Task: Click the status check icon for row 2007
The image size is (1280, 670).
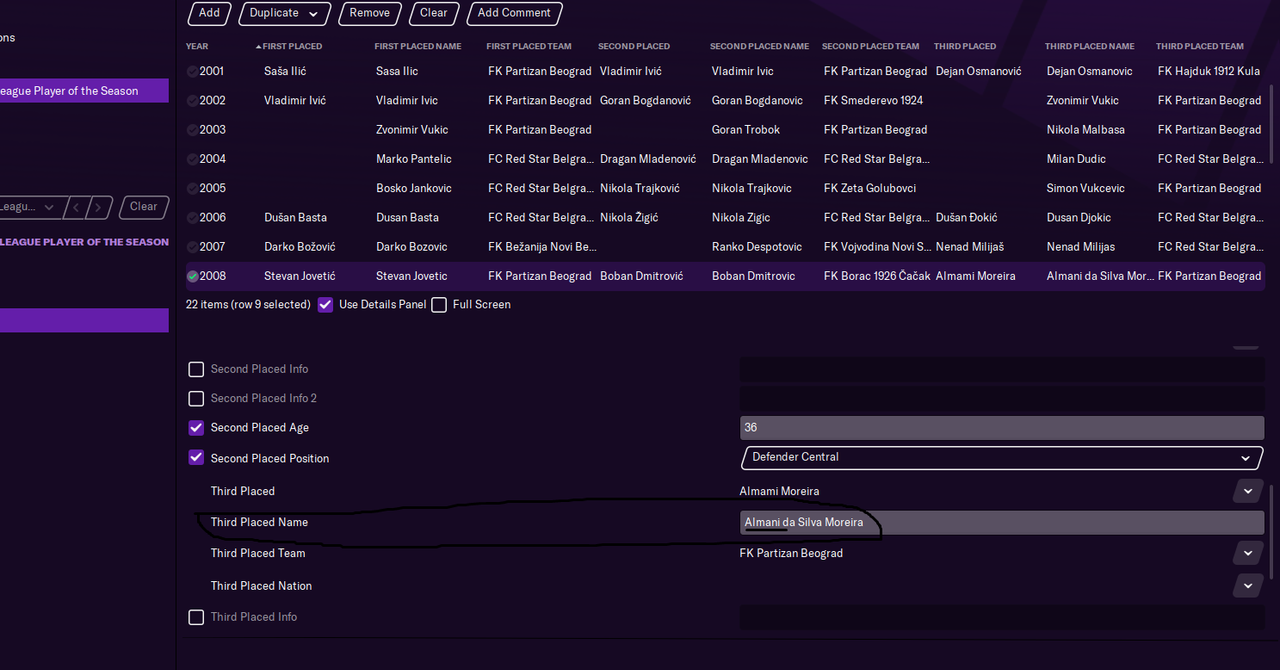Action: tap(192, 247)
